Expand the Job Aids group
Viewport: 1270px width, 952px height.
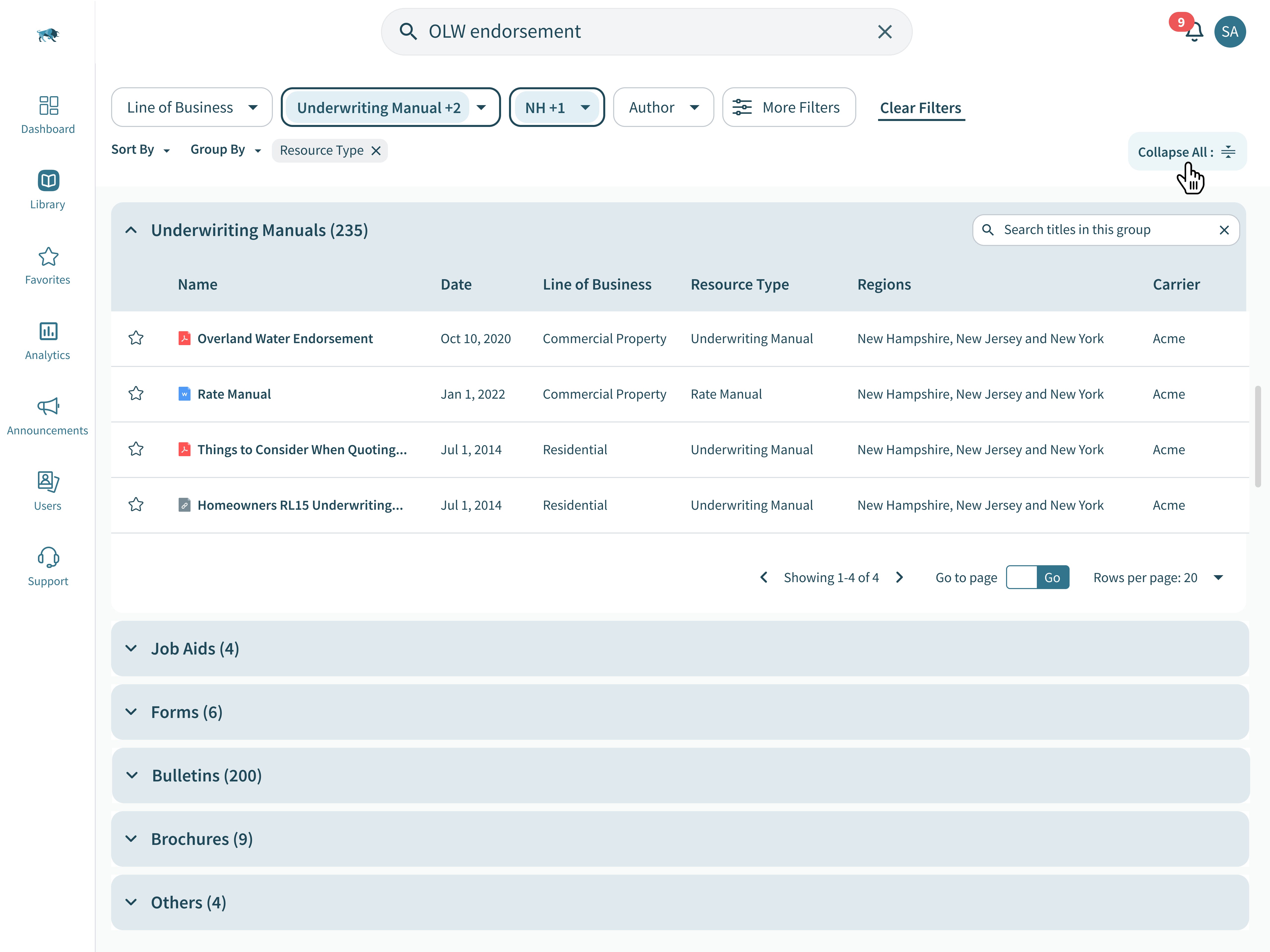131,649
